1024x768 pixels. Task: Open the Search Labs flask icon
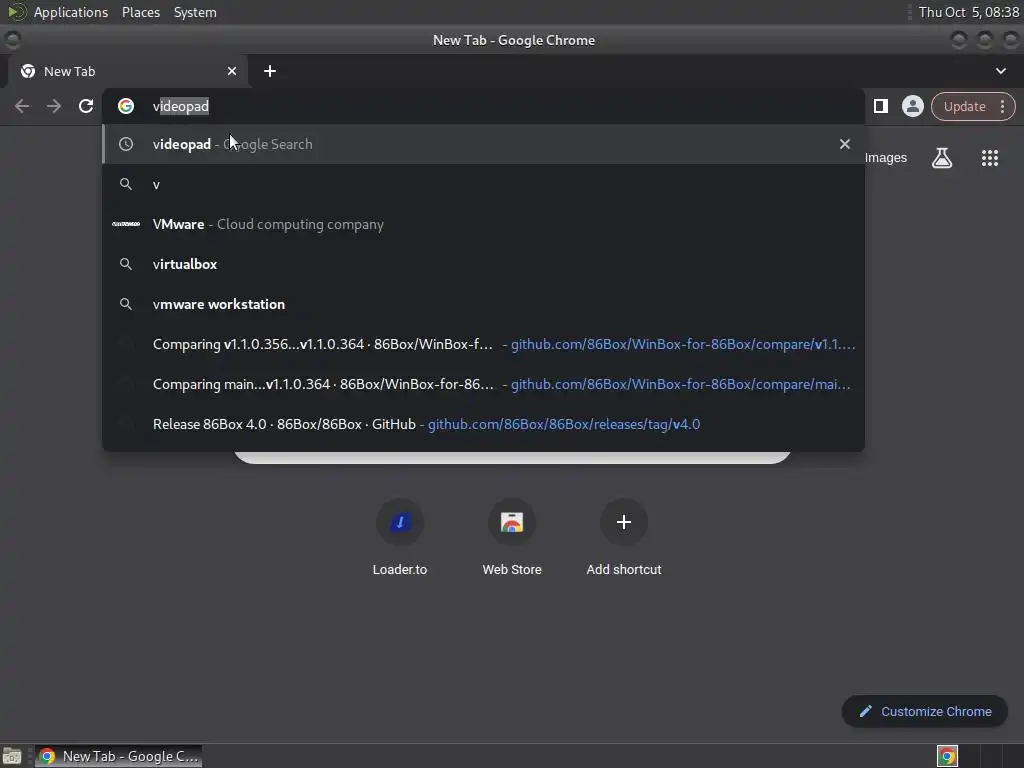941,158
